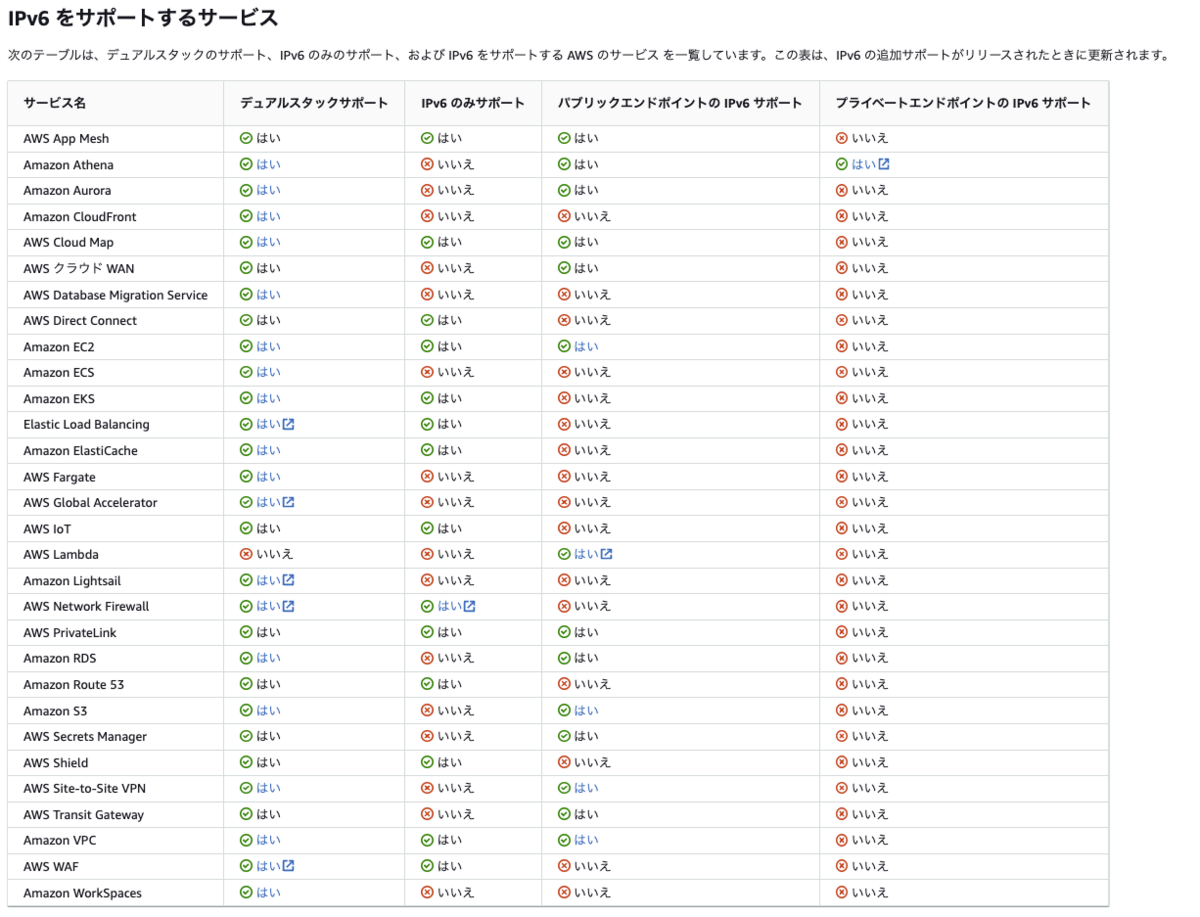The image size is (1200, 917).
Task: Select the Amazon Route 53 service name
Action: pos(74,685)
